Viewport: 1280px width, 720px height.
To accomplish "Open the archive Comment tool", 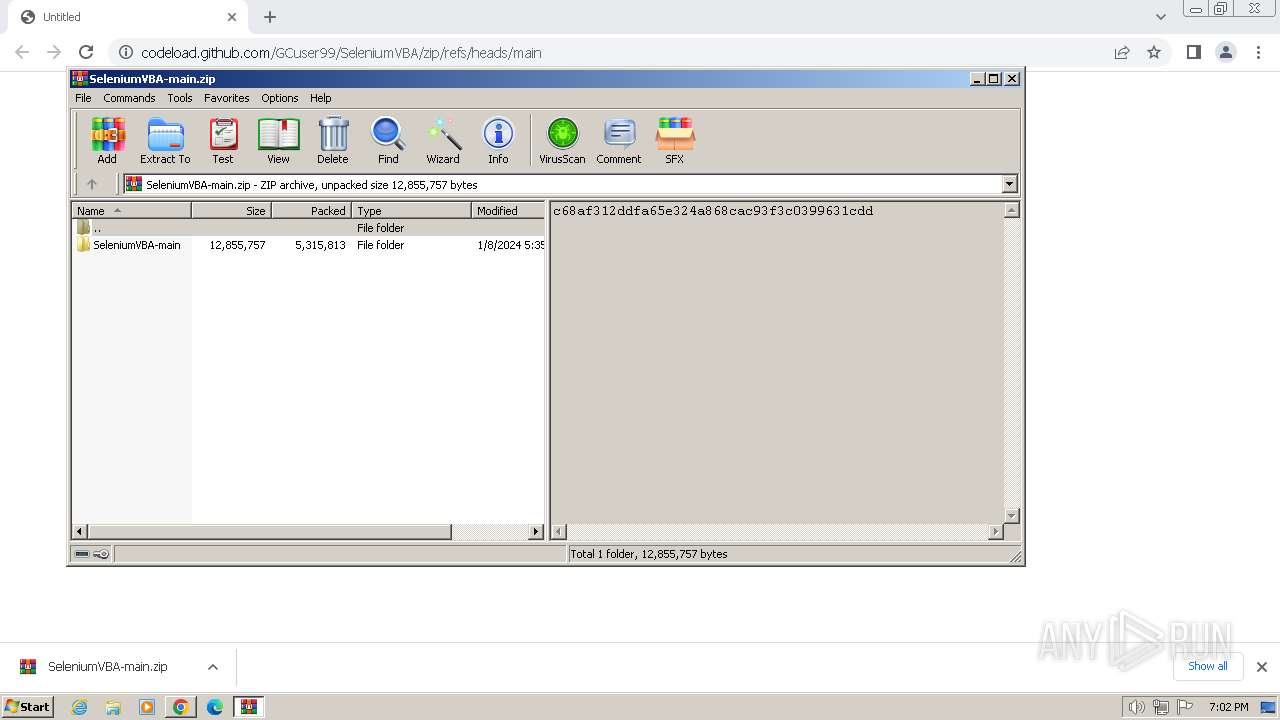I will coord(619,140).
